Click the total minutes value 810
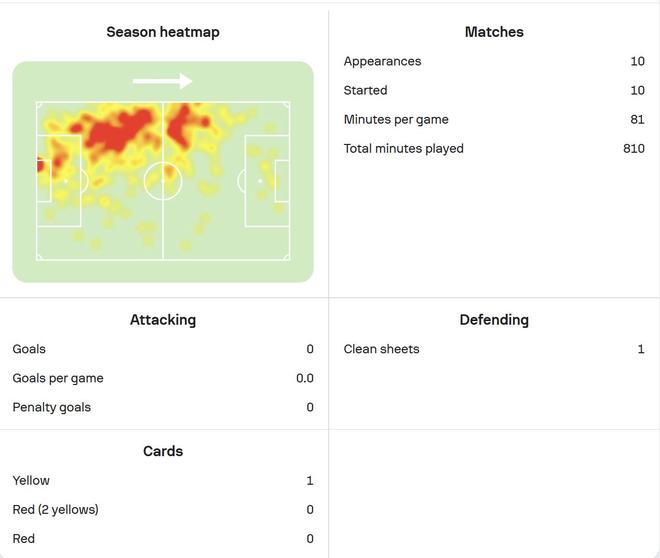660x558 pixels. tap(633, 148)
